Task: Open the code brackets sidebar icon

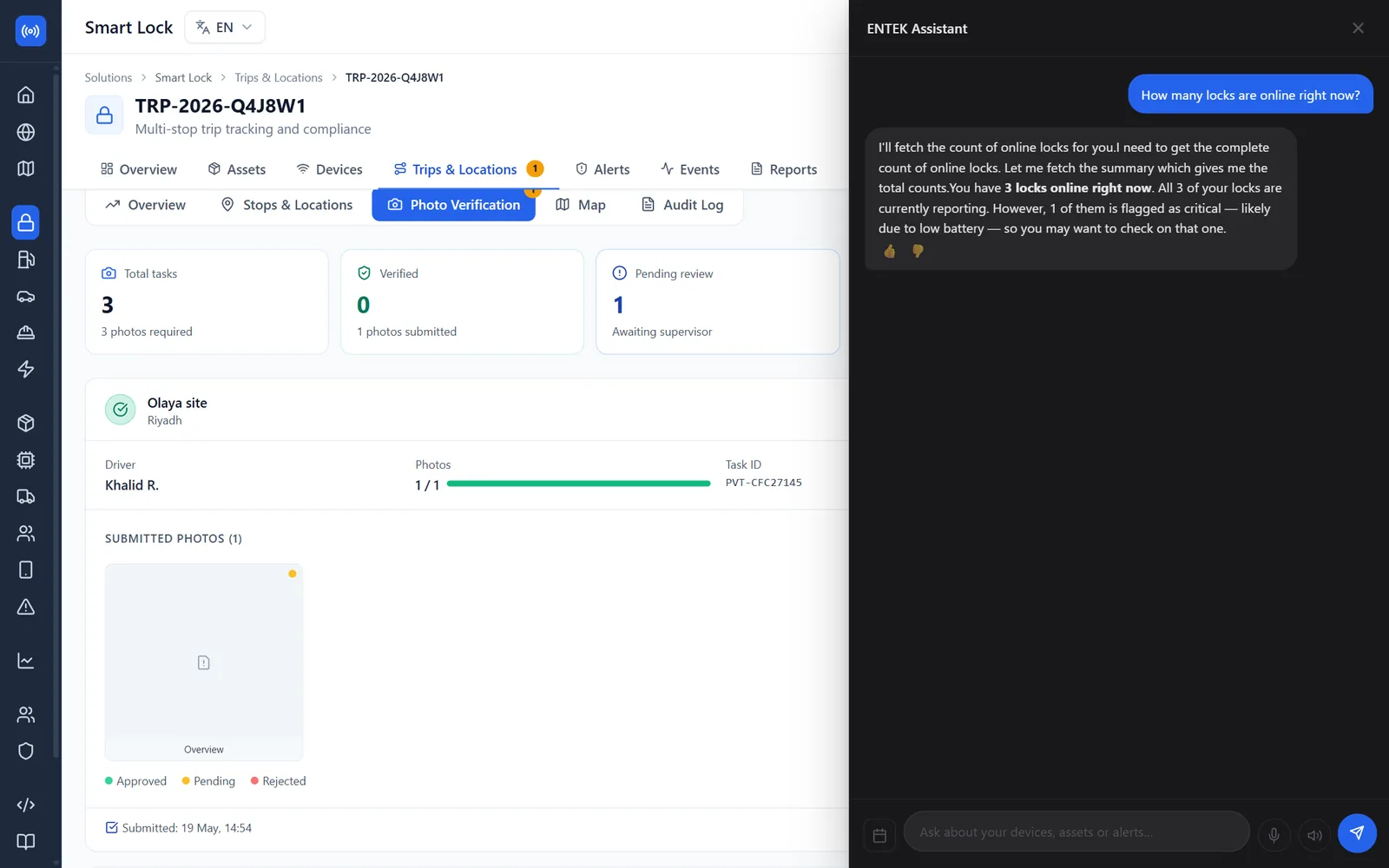Action: click(x=26, y=805)
